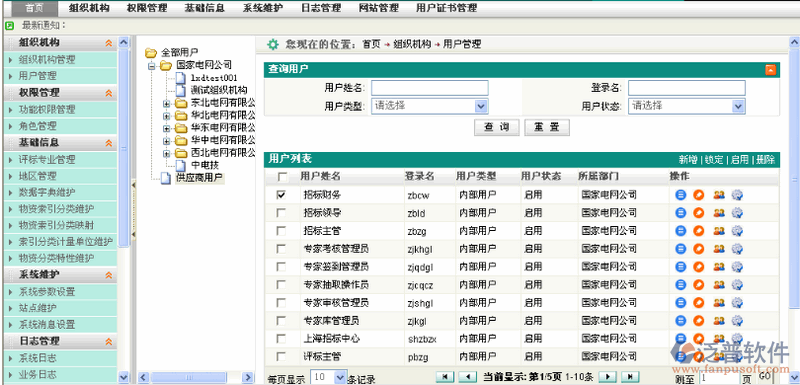Image resolution: width=800 pixels, height=385 pixels.
Task: Expand the 华北电网有限公司 tree node
Action: click(x=166, y=115)
